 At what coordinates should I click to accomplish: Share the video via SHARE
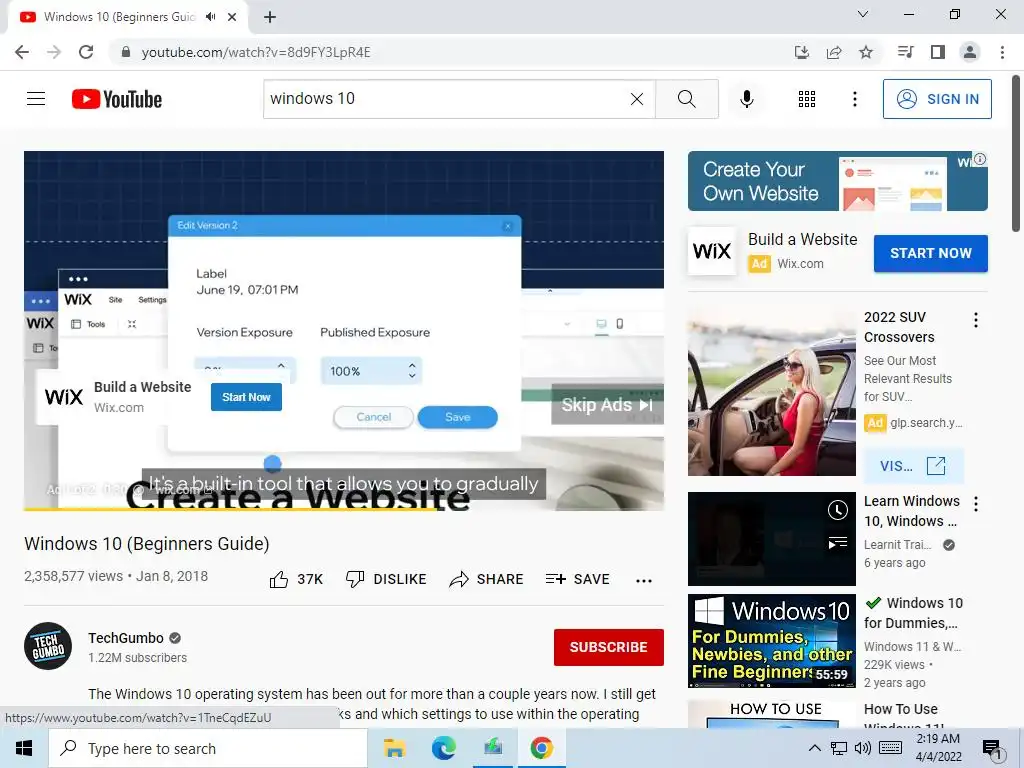(487, 579)
